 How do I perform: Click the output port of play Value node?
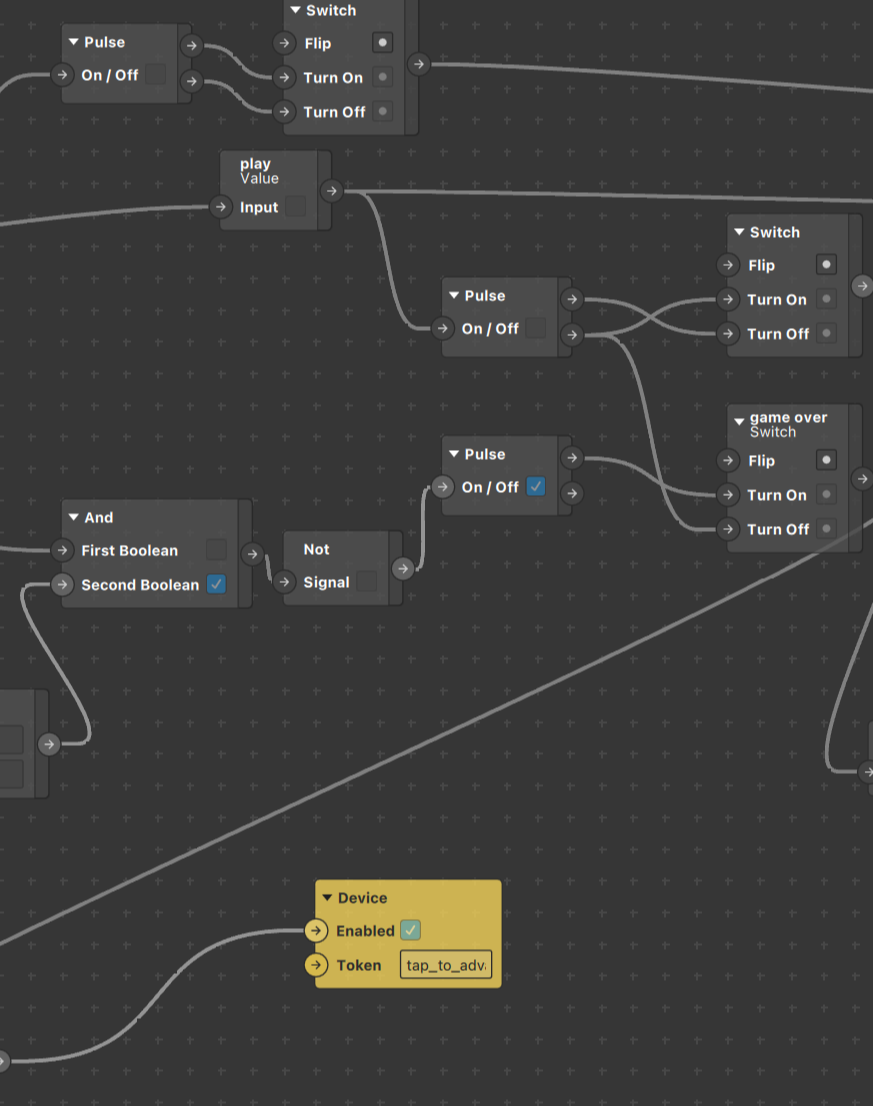331,191
